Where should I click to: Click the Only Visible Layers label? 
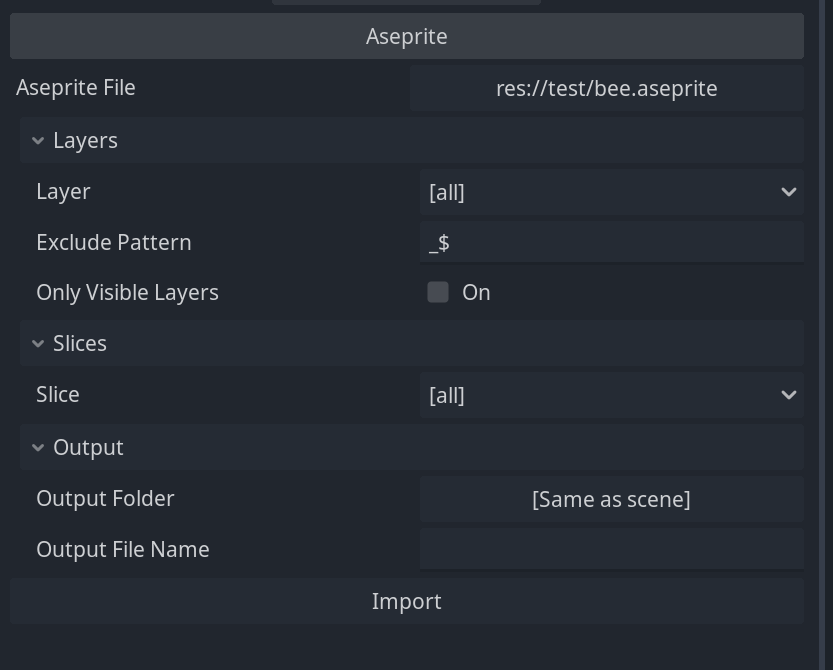(x=128, y=293)
